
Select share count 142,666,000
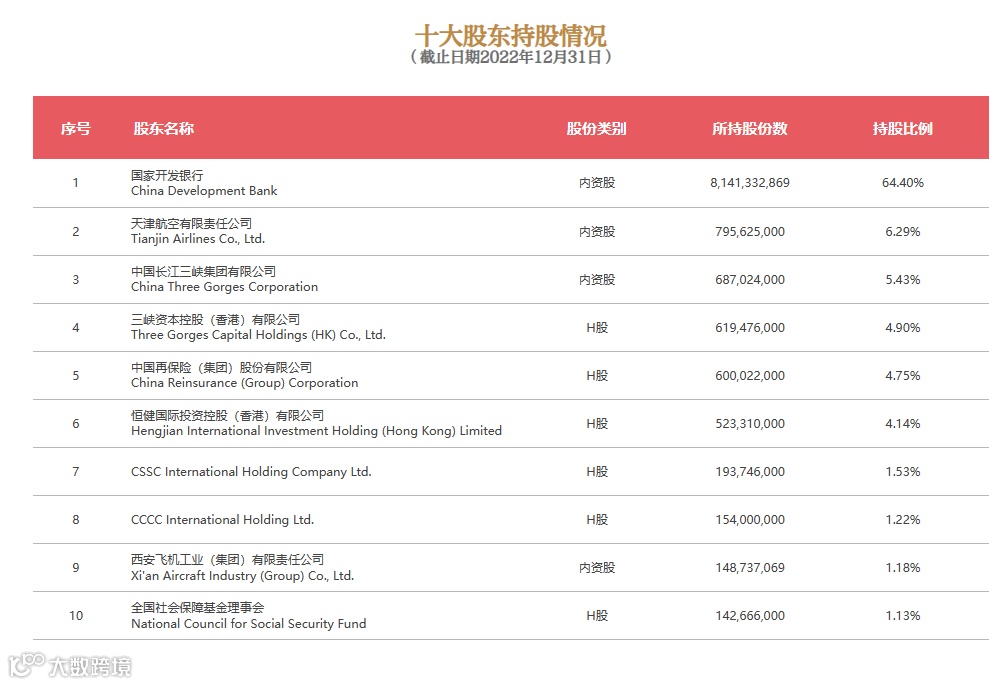pyautogui.click(x=749, y=616)
